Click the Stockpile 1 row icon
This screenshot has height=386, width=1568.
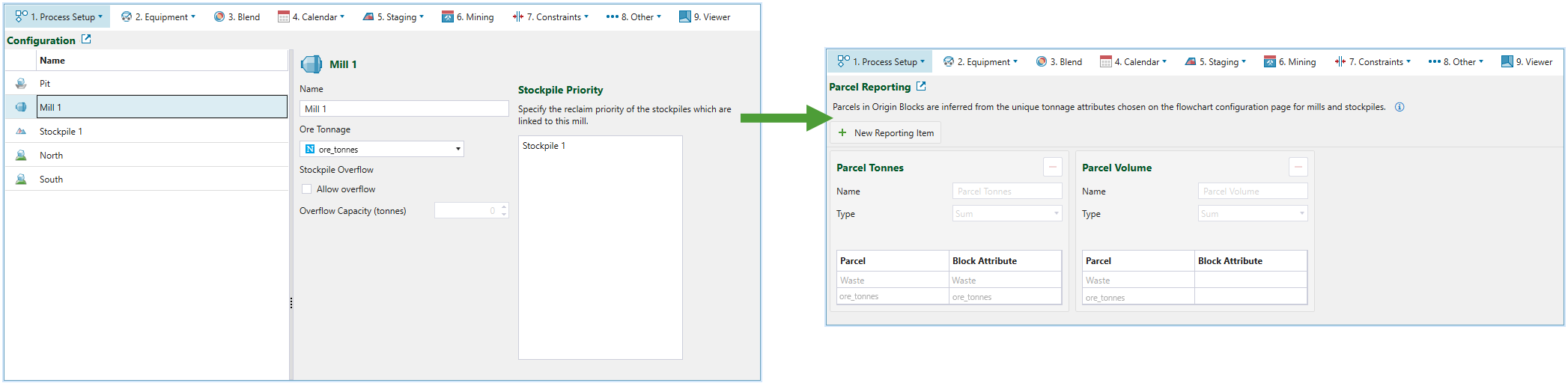[x=21, y=132]
